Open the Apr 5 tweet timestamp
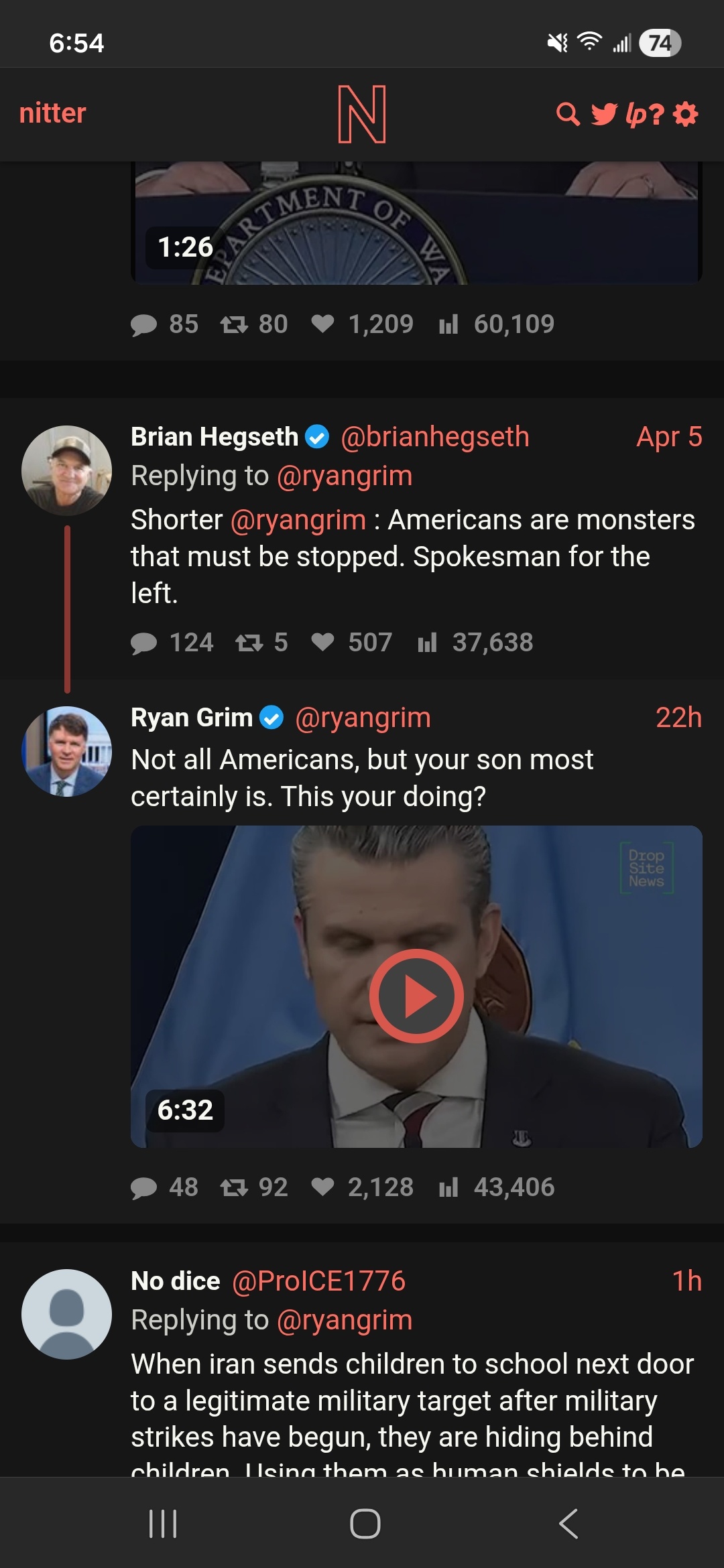 [x=668, y=437]
